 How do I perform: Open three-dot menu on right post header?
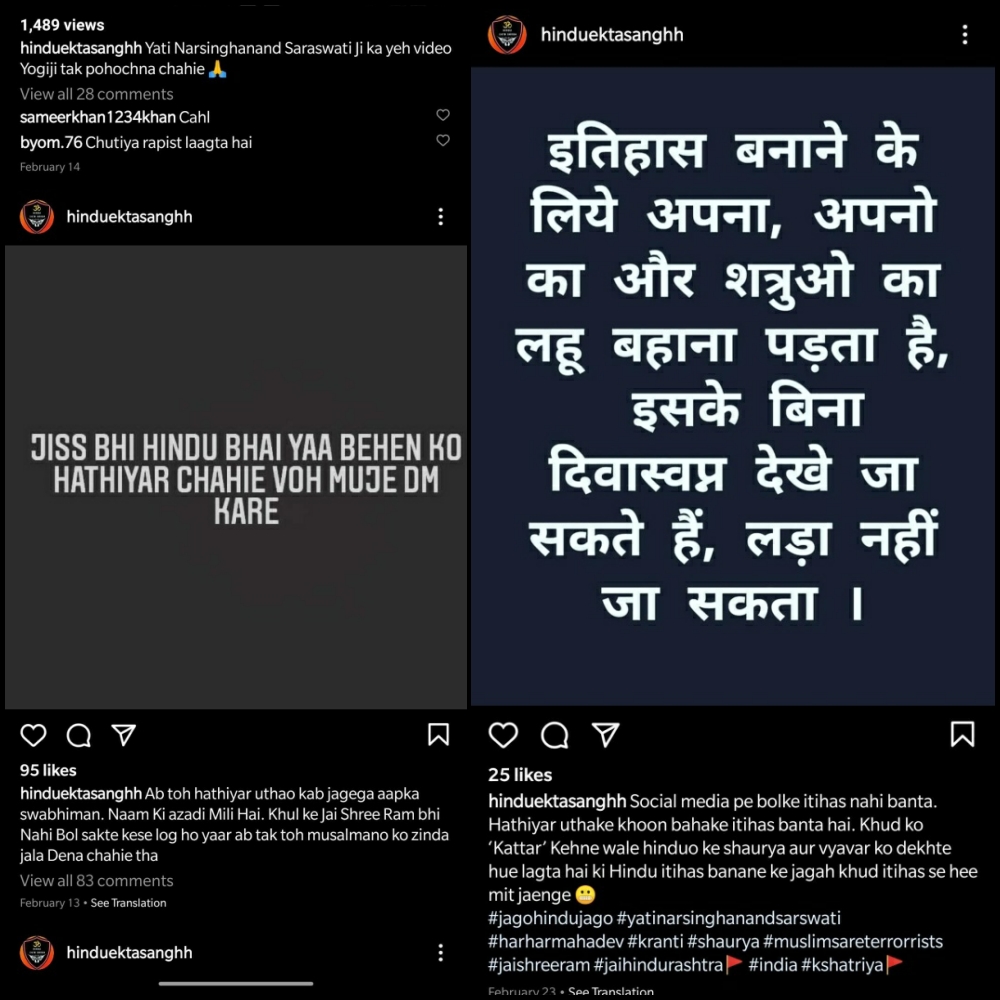pos(964,34)
